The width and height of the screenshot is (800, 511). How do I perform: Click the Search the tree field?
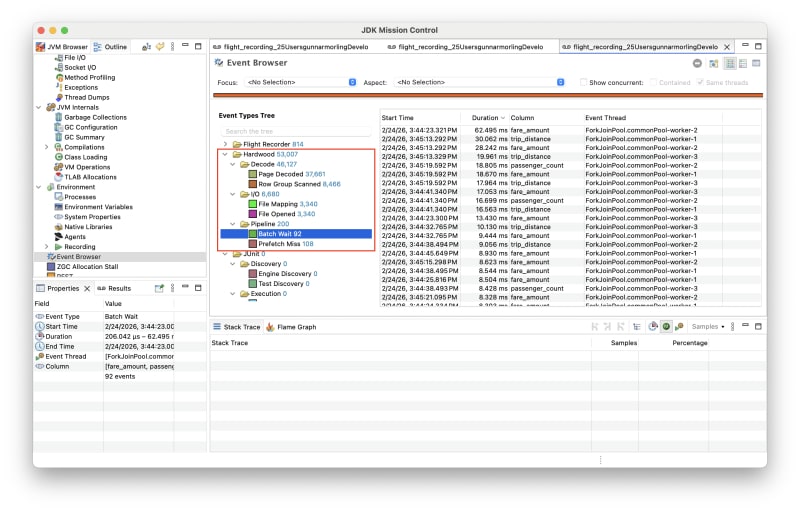295,131
